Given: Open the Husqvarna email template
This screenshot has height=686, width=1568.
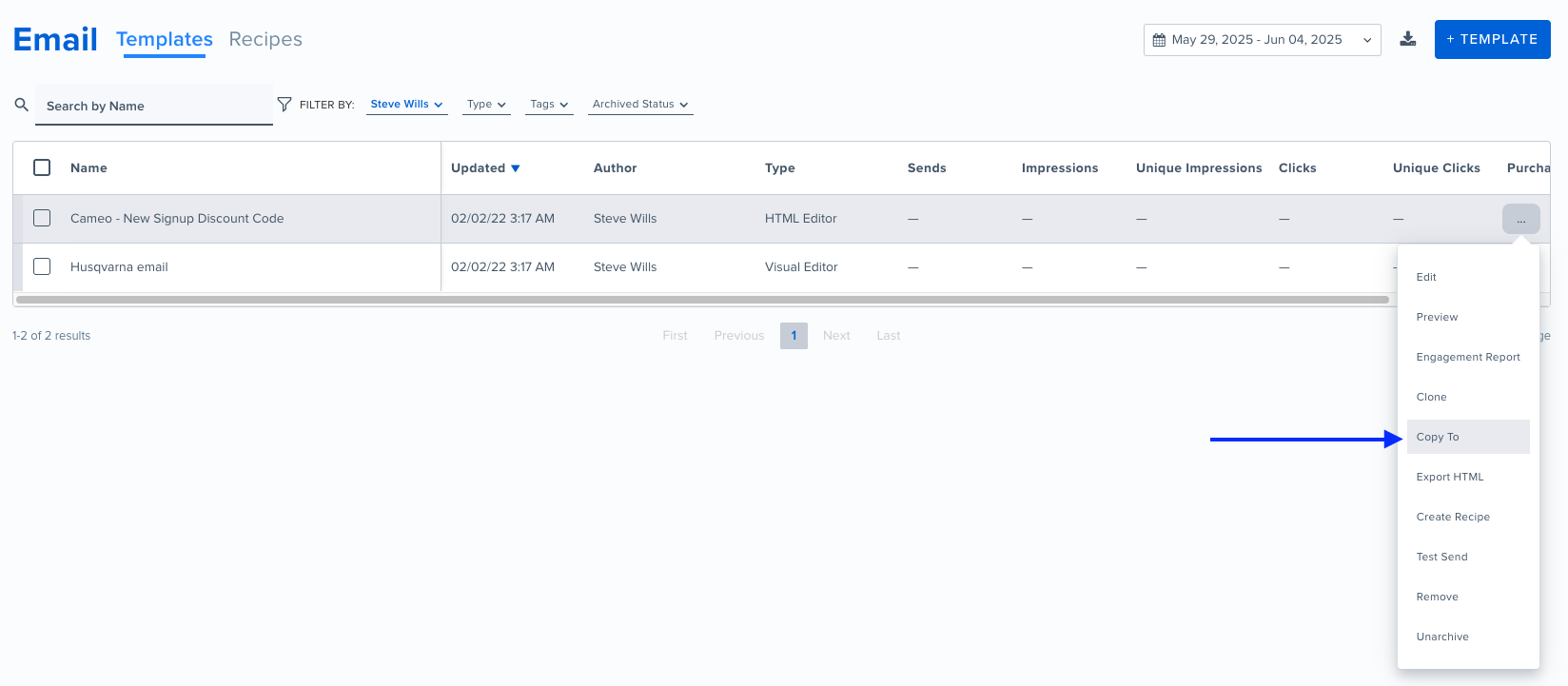Looking at the screenshot, I should pyautogui.click(x=119, y=267).
